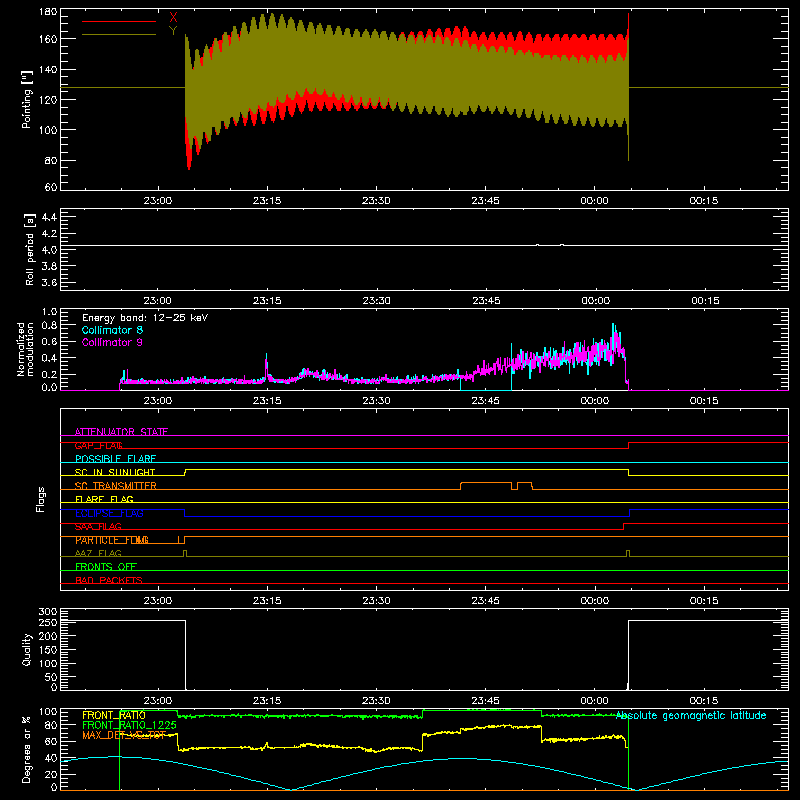
Task: Click the 00:00 tick under the Pointing plot
Action: click(x=594, y=201)
